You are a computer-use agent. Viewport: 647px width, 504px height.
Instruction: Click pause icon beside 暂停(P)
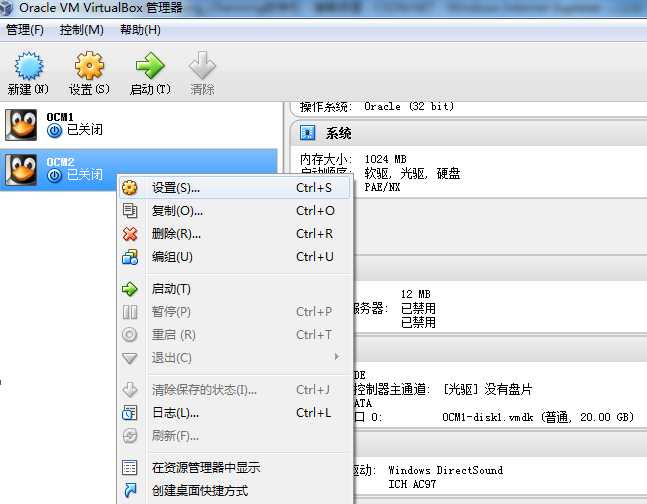(130, 312)
